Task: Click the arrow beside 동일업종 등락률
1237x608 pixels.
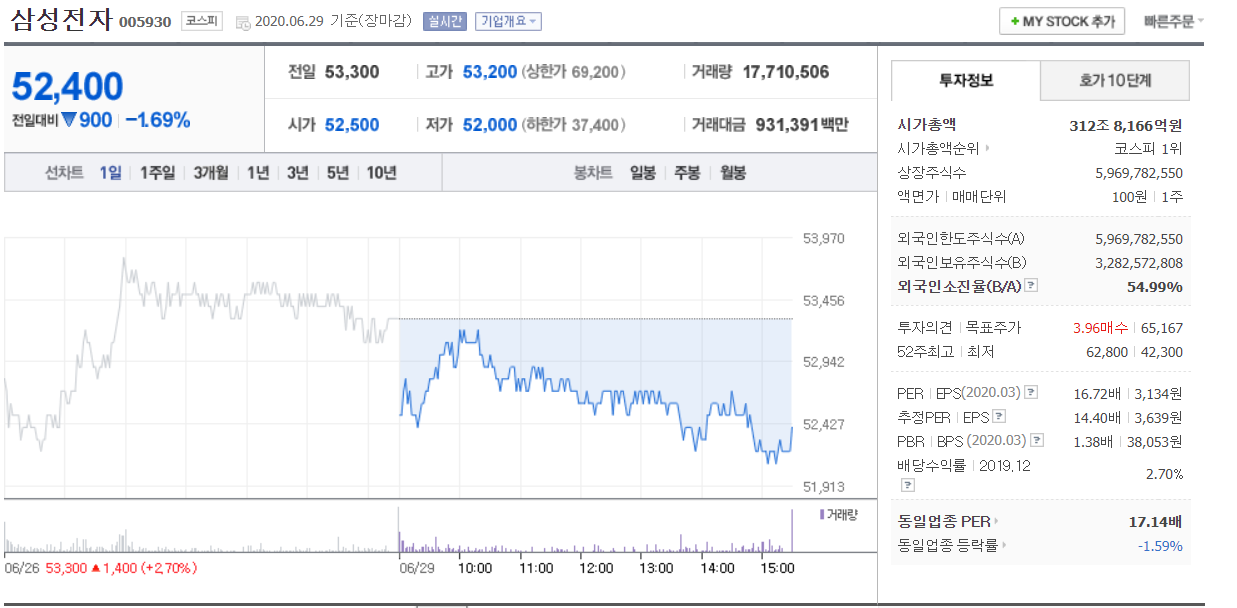Action: (x=1003, y=546)
